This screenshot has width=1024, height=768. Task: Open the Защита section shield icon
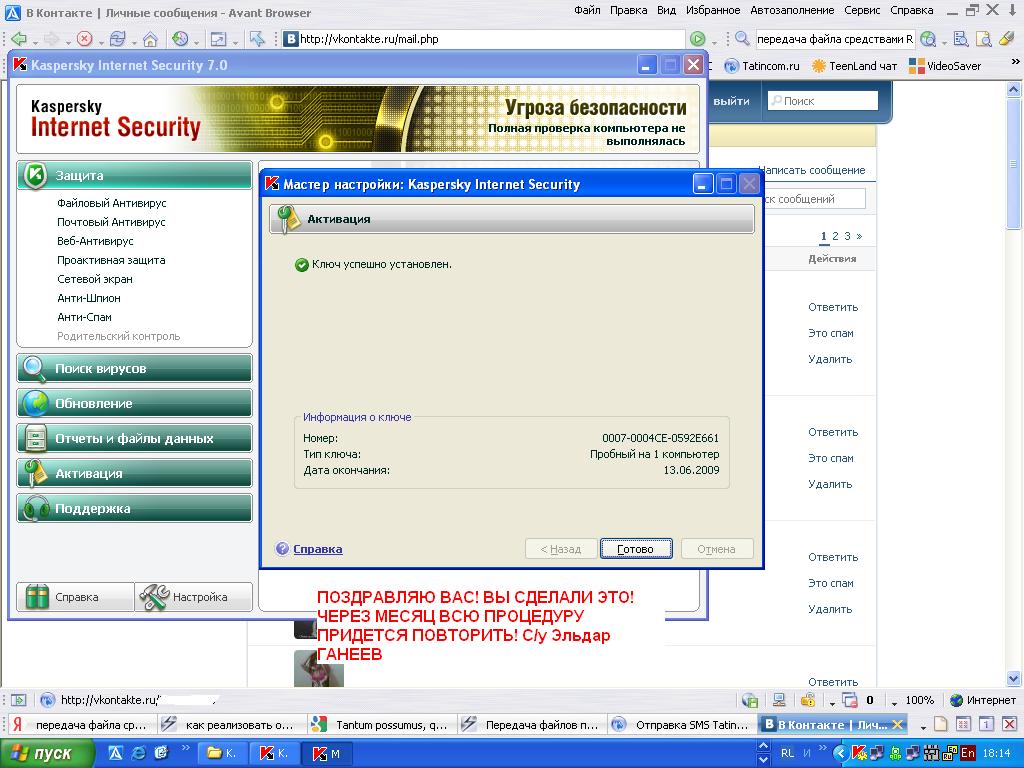click(35, 176)
